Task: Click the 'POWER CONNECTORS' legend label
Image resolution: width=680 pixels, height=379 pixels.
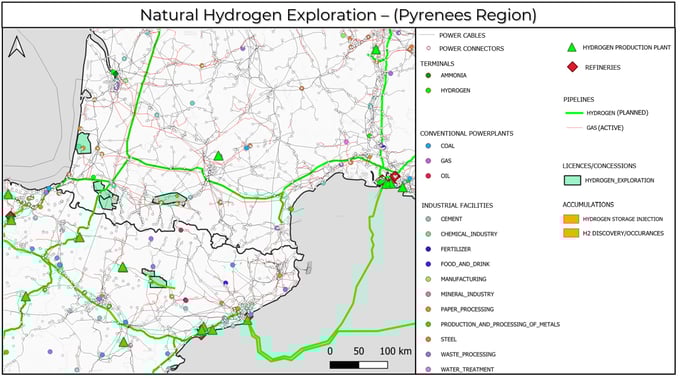Action: tap(471, 49)
